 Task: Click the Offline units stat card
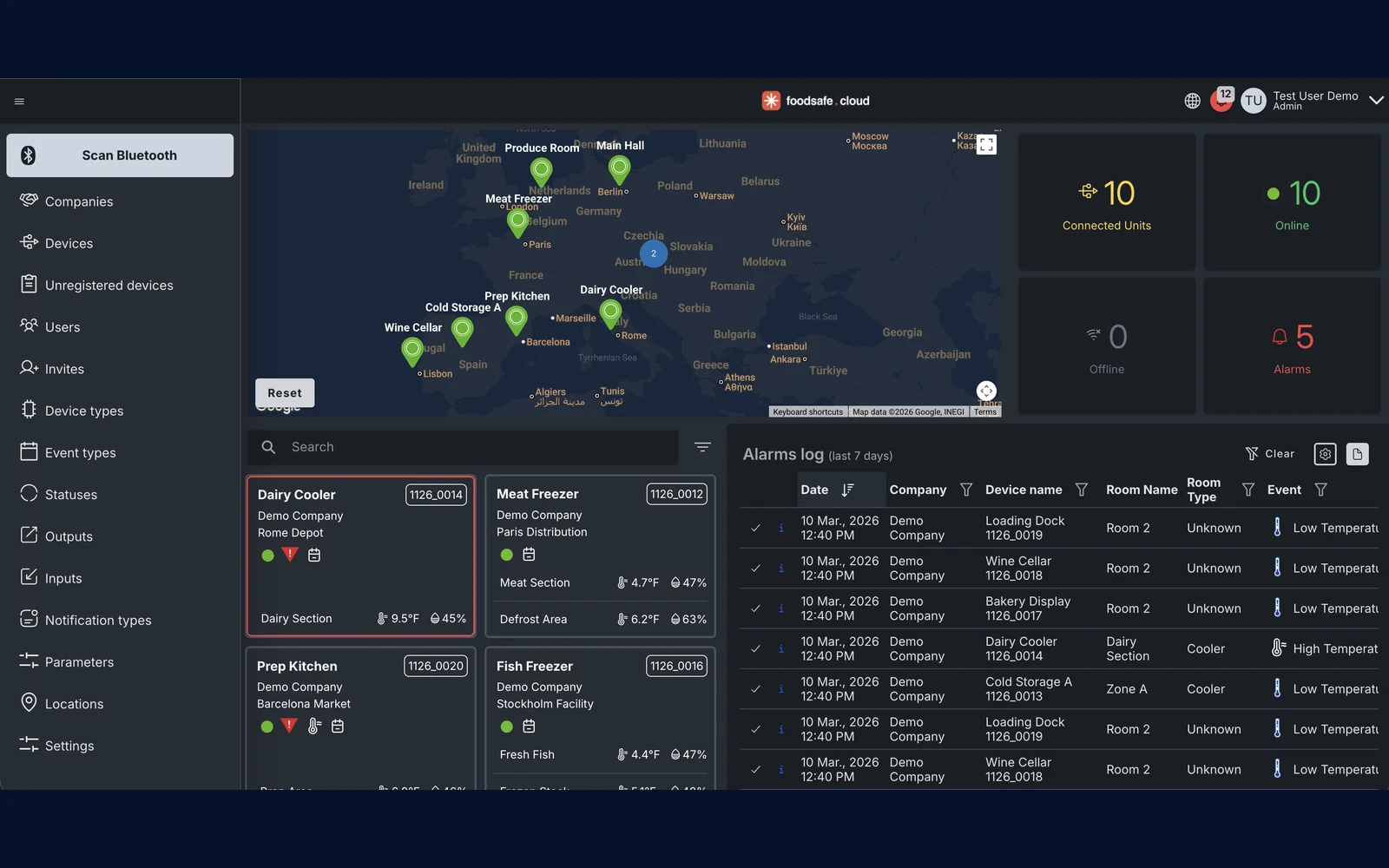[x=1107, y=345]
